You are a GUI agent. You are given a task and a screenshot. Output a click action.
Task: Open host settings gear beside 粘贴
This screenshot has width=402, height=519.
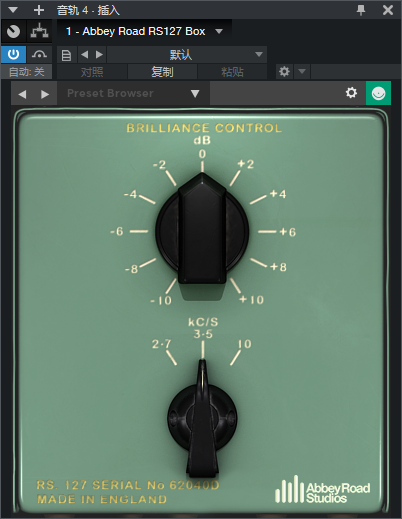click(284, 71)
